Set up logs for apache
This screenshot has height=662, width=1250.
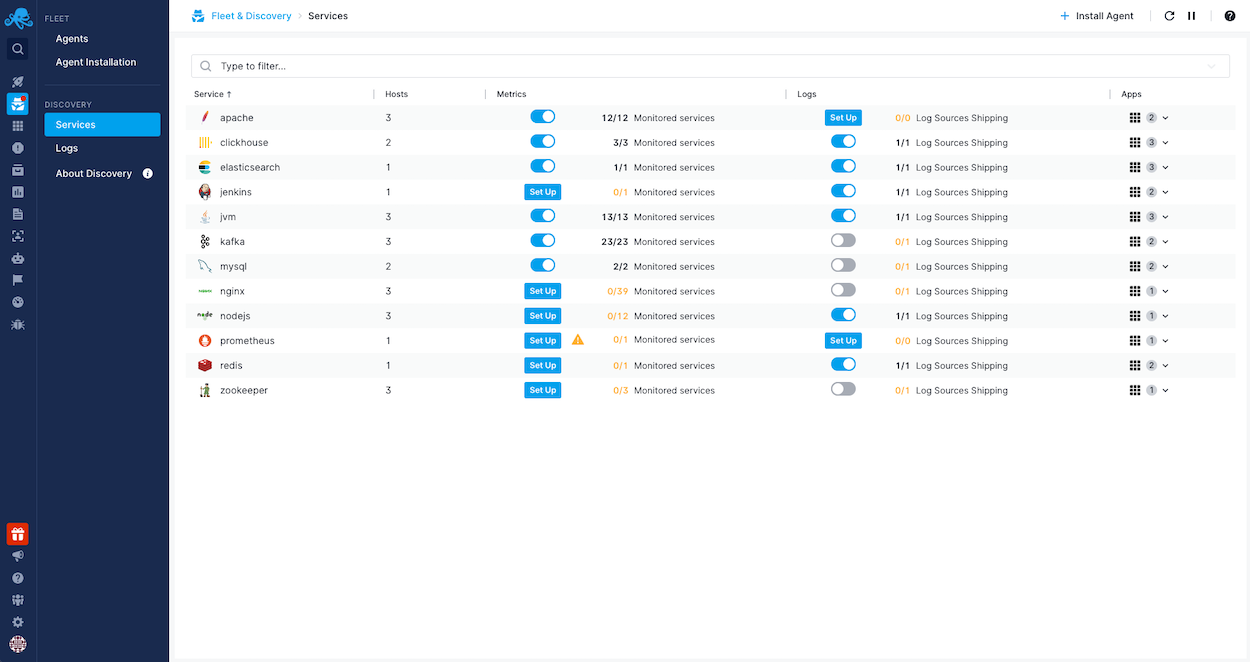[x=844, y=118]
